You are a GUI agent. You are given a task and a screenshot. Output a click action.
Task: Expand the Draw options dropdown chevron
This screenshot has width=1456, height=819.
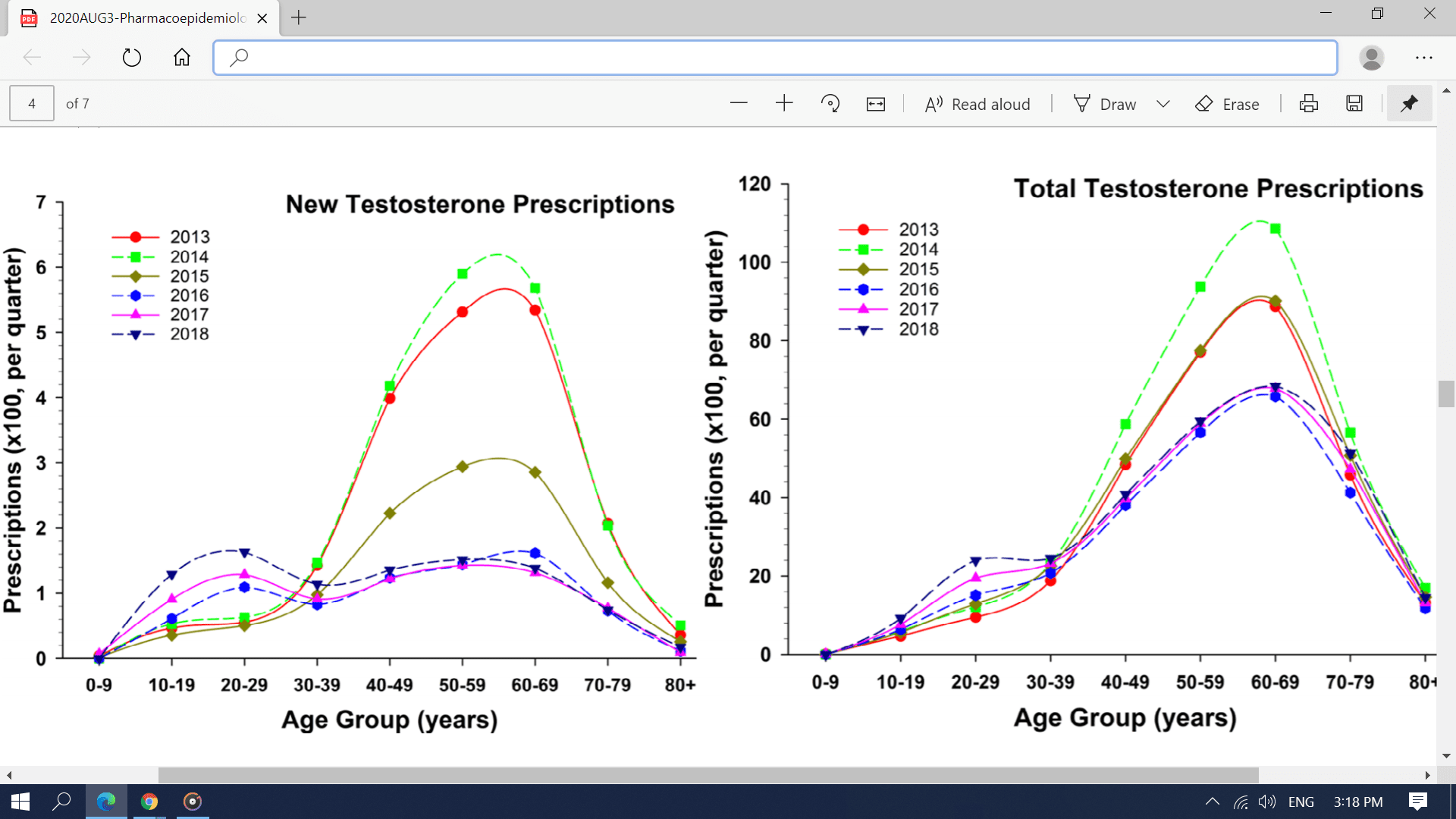[x=1163, y=104]
